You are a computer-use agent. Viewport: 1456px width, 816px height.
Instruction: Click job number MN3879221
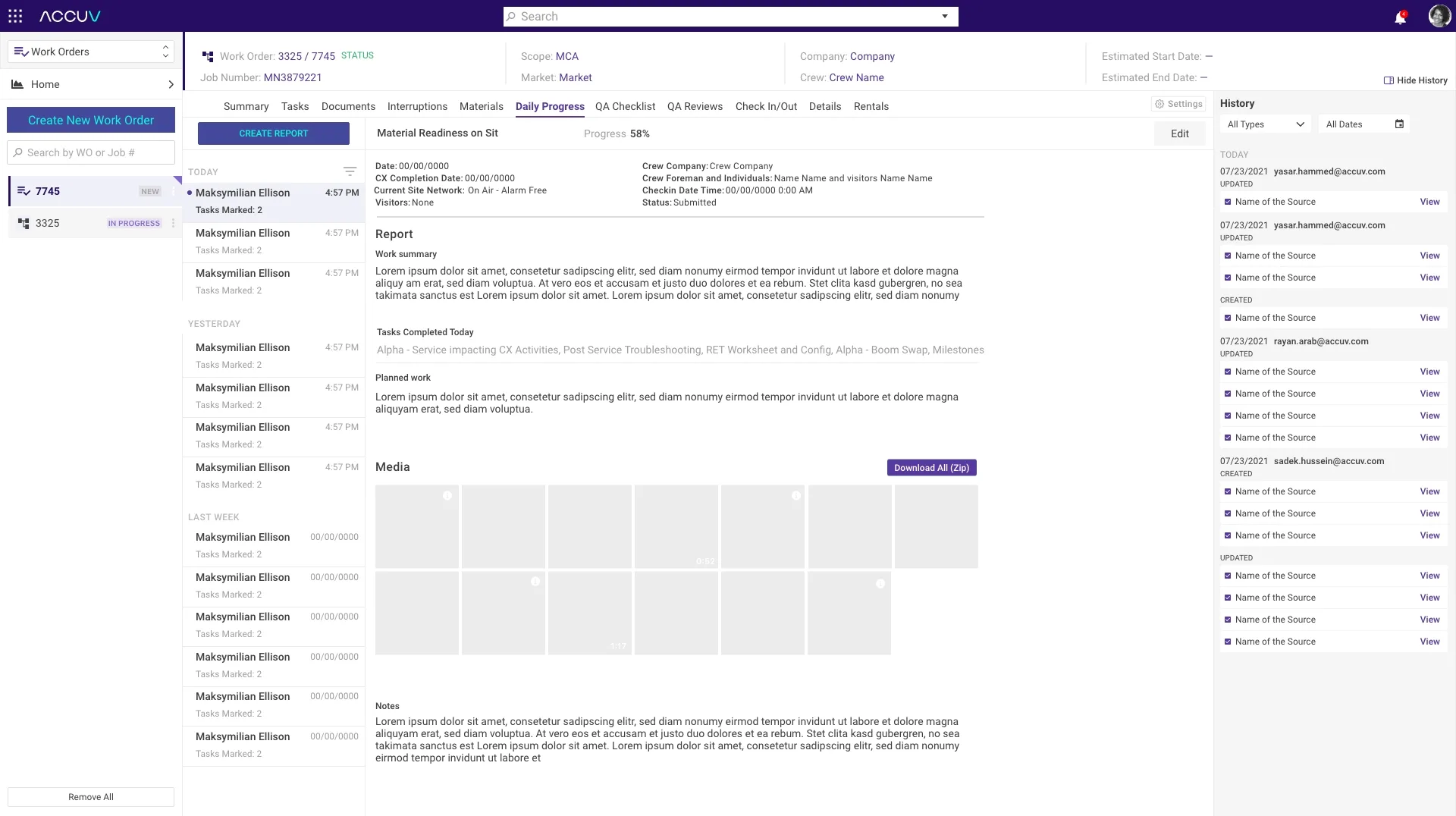pos(293,77)
